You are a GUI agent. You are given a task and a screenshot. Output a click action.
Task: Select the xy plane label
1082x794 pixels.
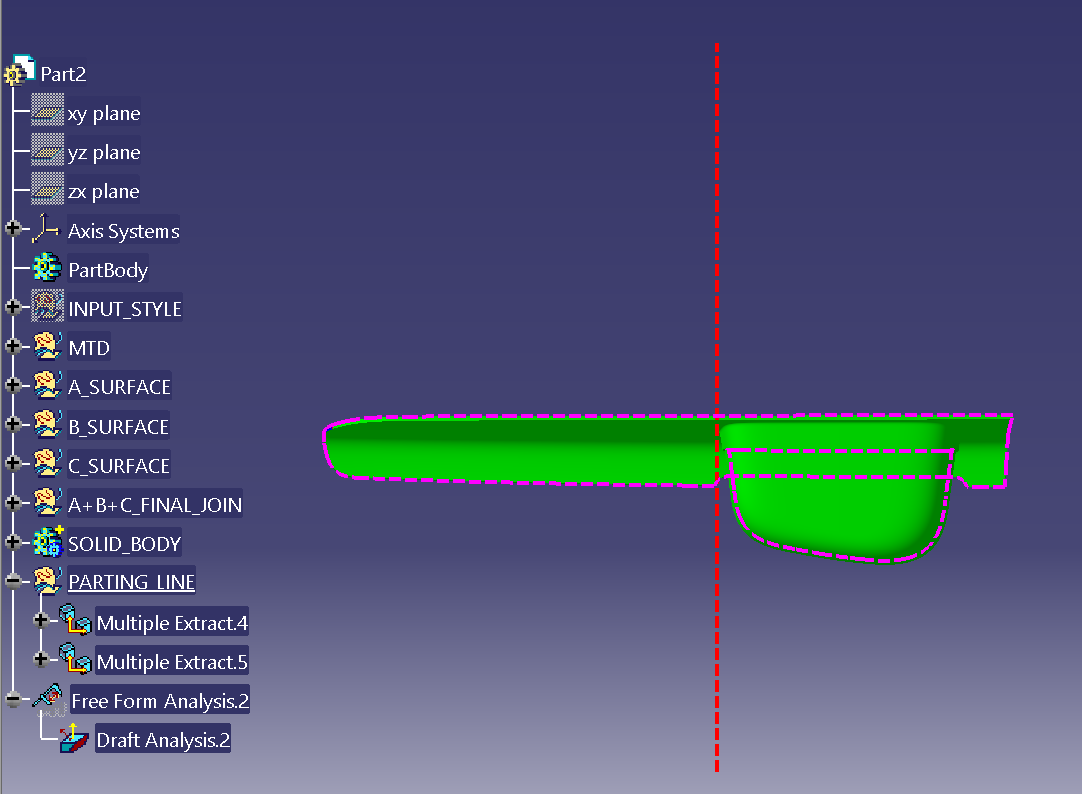pyautogui.click(x=104, y=113)
